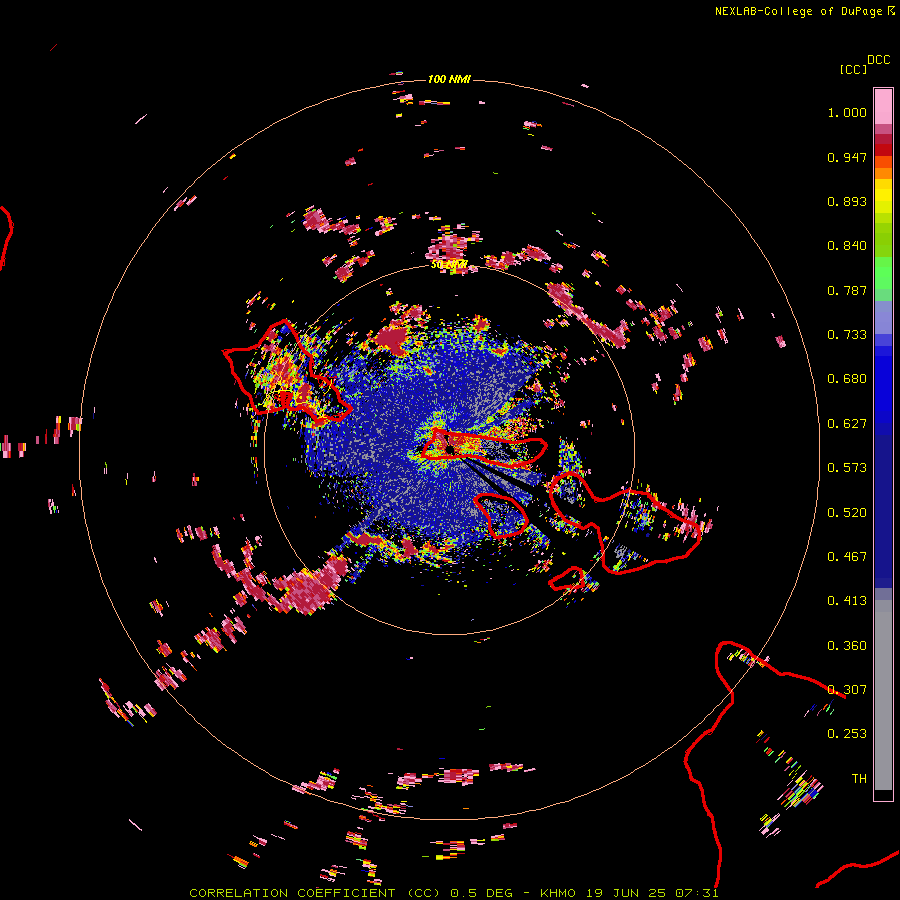Click the 0.467 scale value
Viewport: 900px width, 900px height.
[847, 557]
